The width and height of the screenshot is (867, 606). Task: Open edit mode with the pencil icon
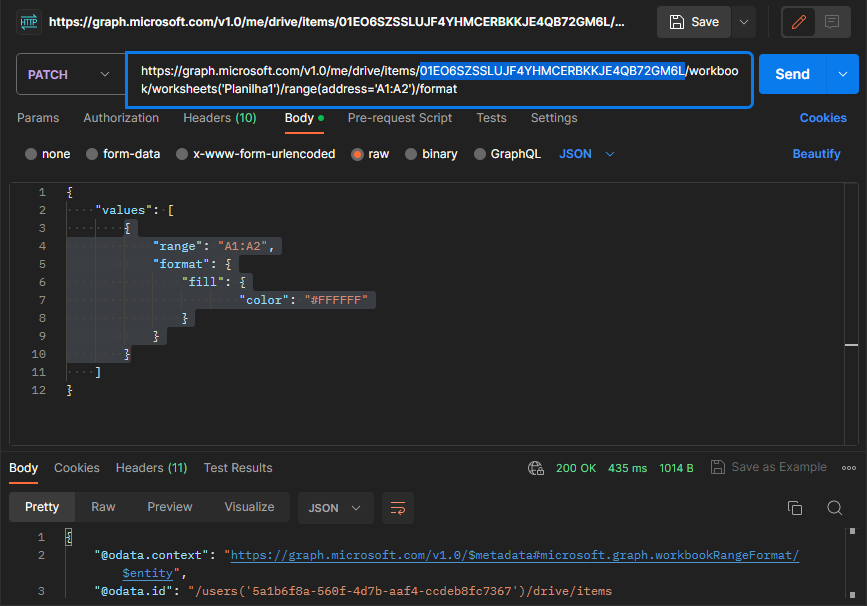pos(798,22)
